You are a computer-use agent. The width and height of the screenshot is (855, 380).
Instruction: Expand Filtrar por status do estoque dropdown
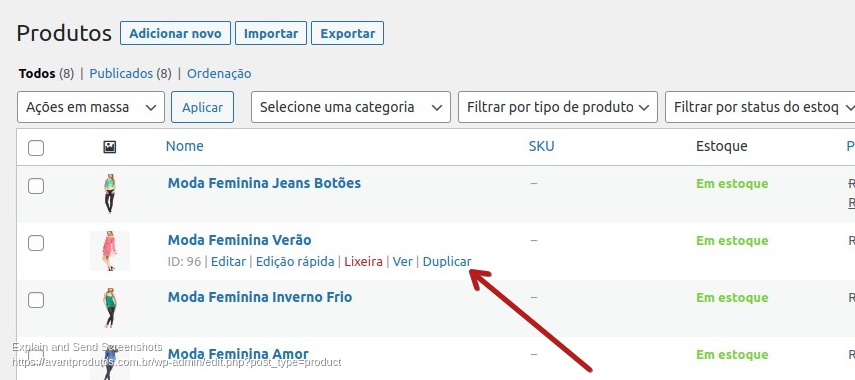pos(760,107)
